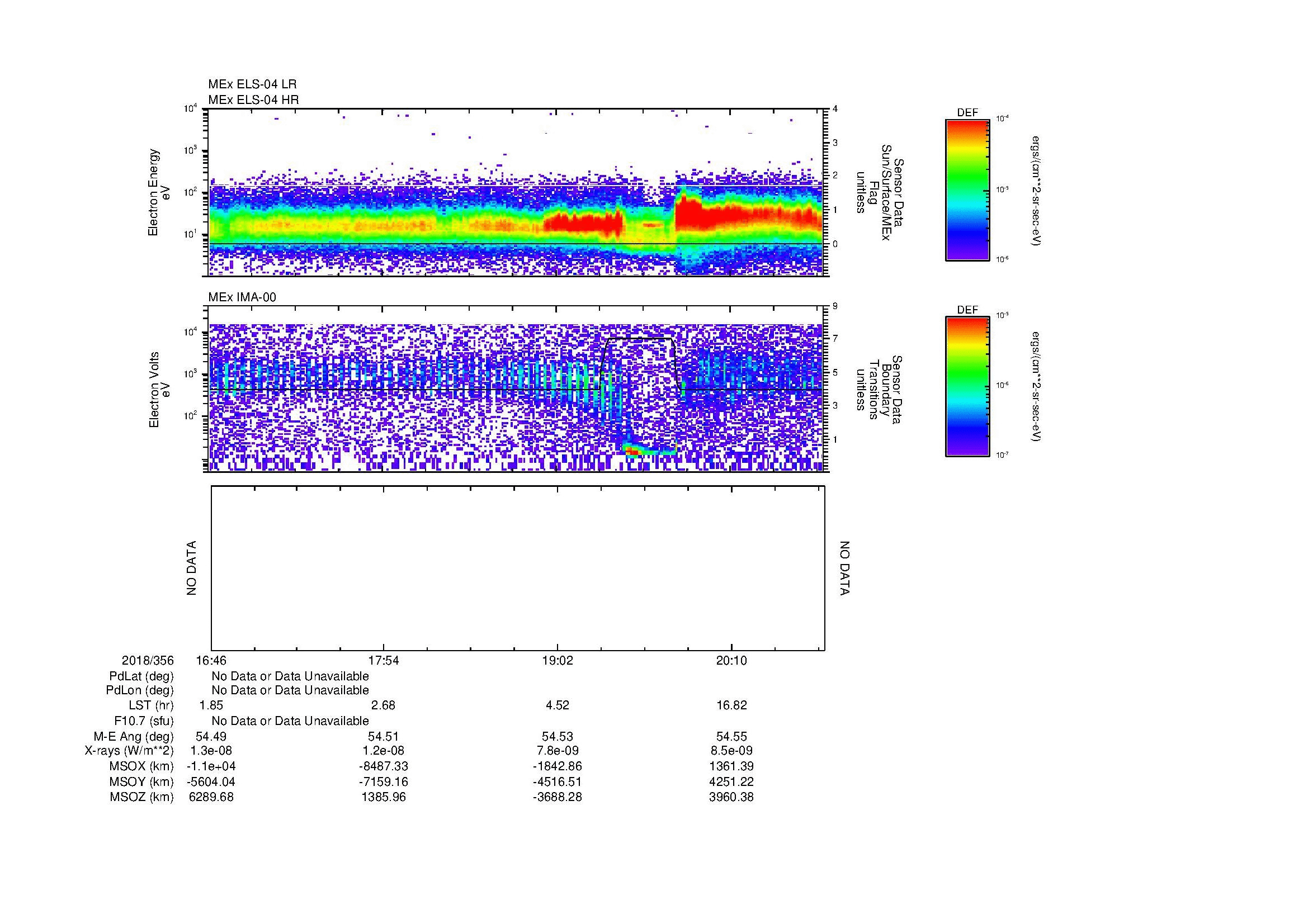Click the MSOZ value '6289.68'
1308x924 pixels.
click(x=211, y=797)
